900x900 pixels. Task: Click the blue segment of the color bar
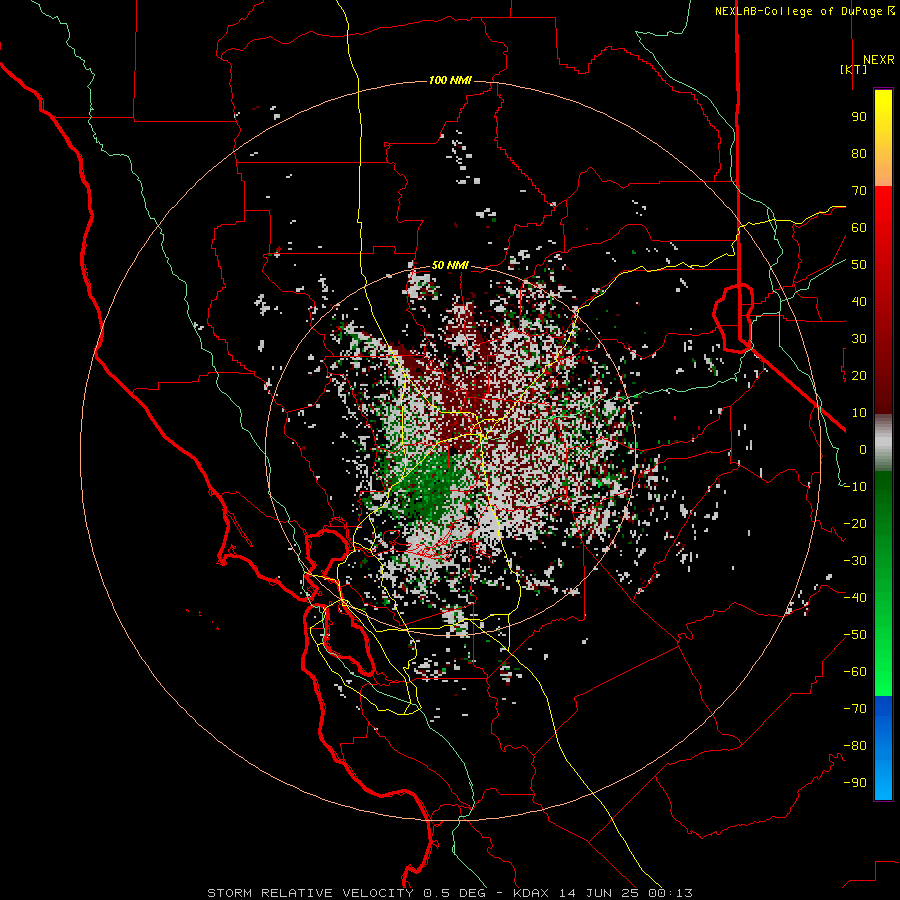(x=883, y=748)
